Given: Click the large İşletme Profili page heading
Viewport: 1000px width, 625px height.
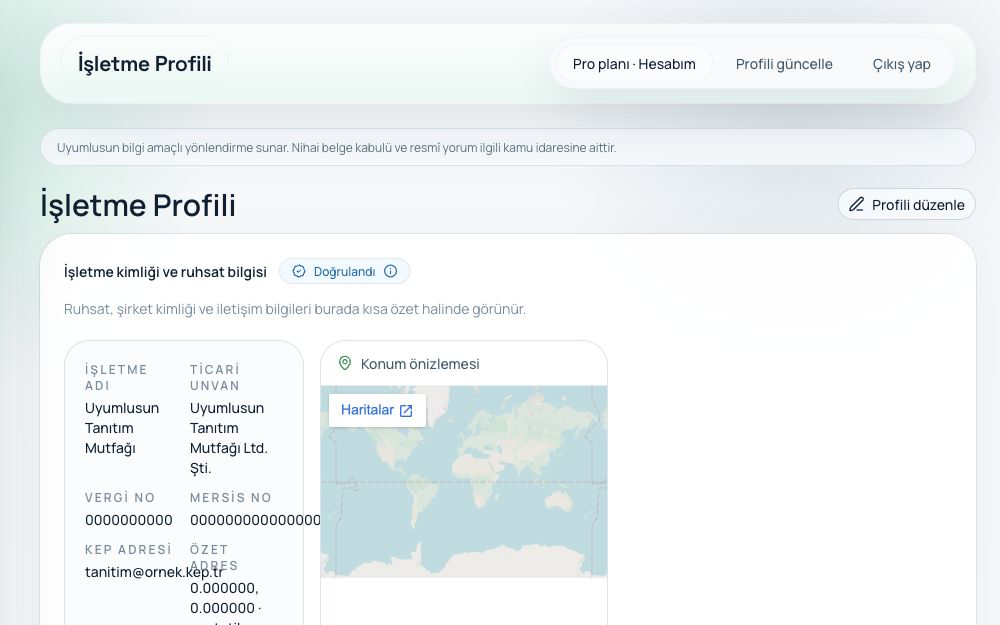Looking at the screenshot, I should (x=138, y=205).
